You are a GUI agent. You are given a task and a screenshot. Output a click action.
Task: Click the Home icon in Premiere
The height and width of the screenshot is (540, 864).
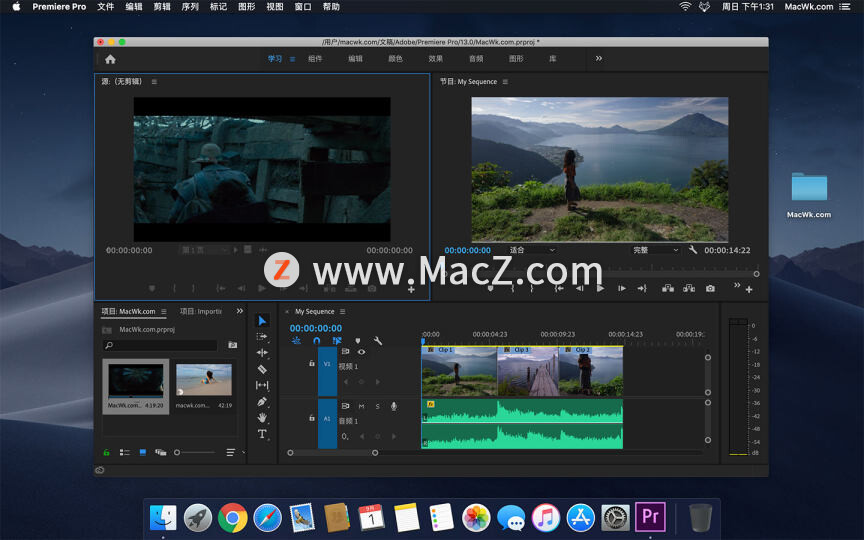(110, 60)
